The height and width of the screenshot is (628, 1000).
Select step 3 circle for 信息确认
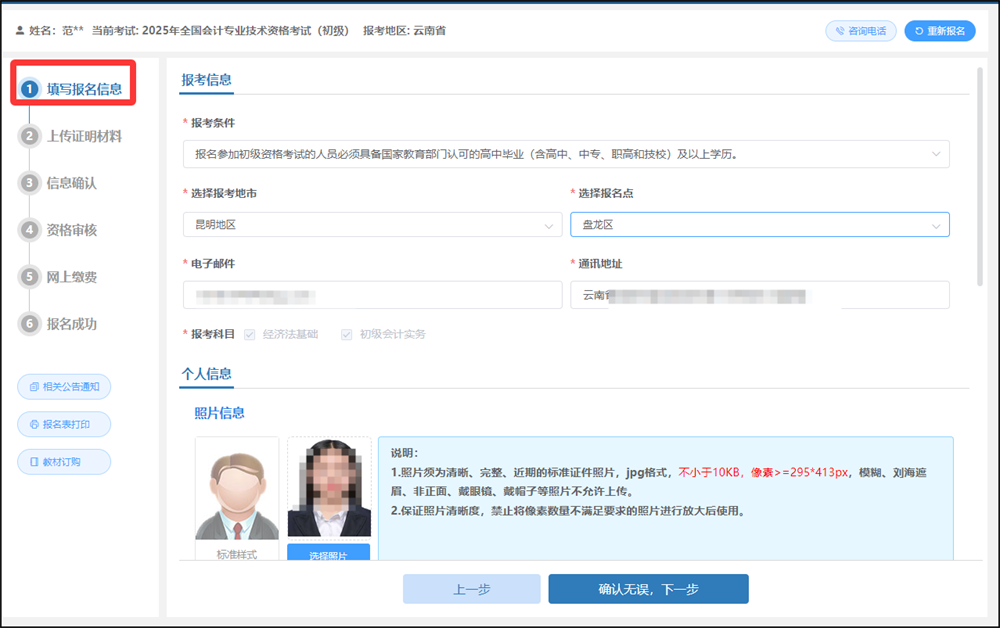(x=29, y=183)
